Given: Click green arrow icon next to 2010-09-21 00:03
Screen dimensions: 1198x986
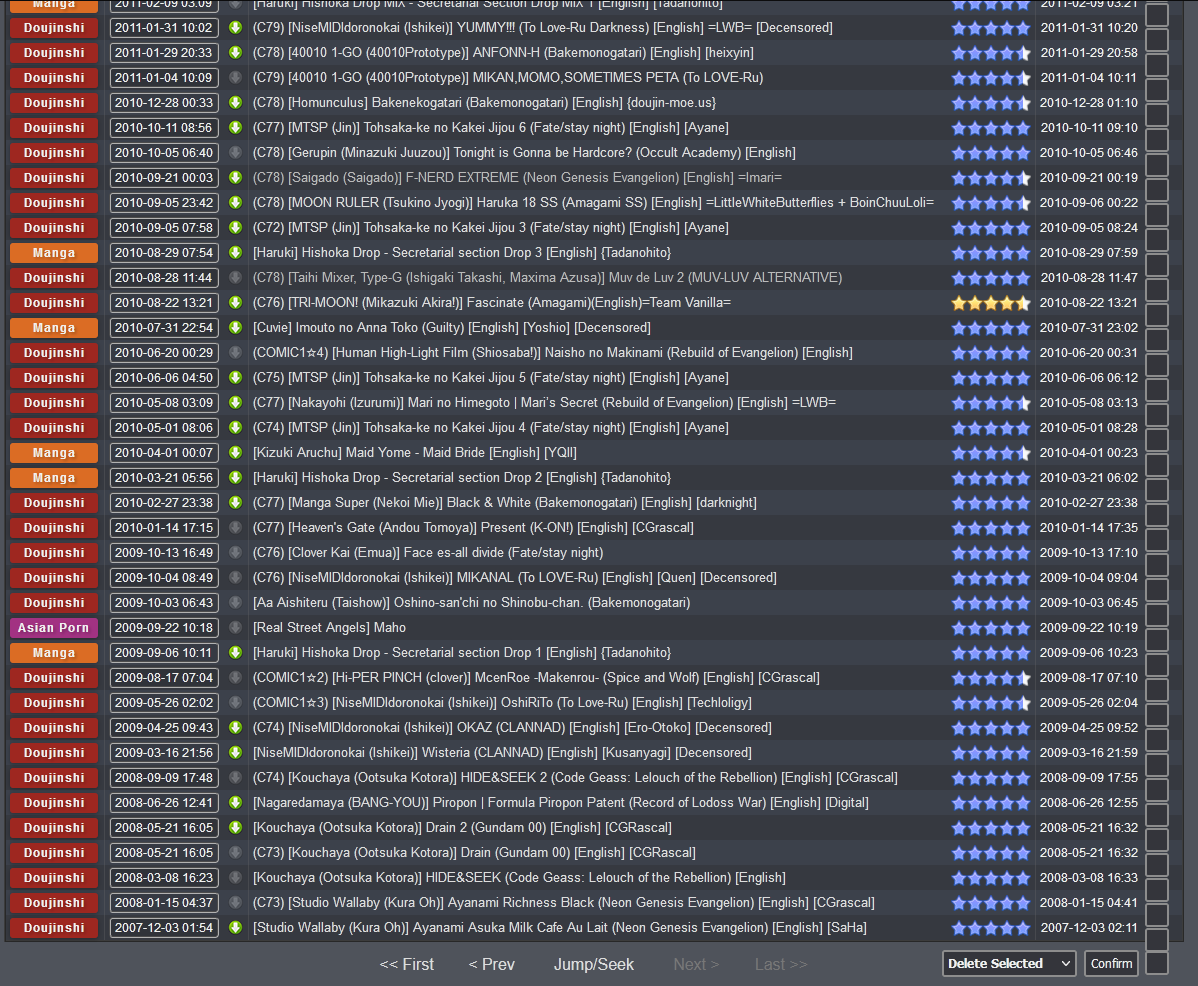Looking at the screenshot, I should click(235, 178).
